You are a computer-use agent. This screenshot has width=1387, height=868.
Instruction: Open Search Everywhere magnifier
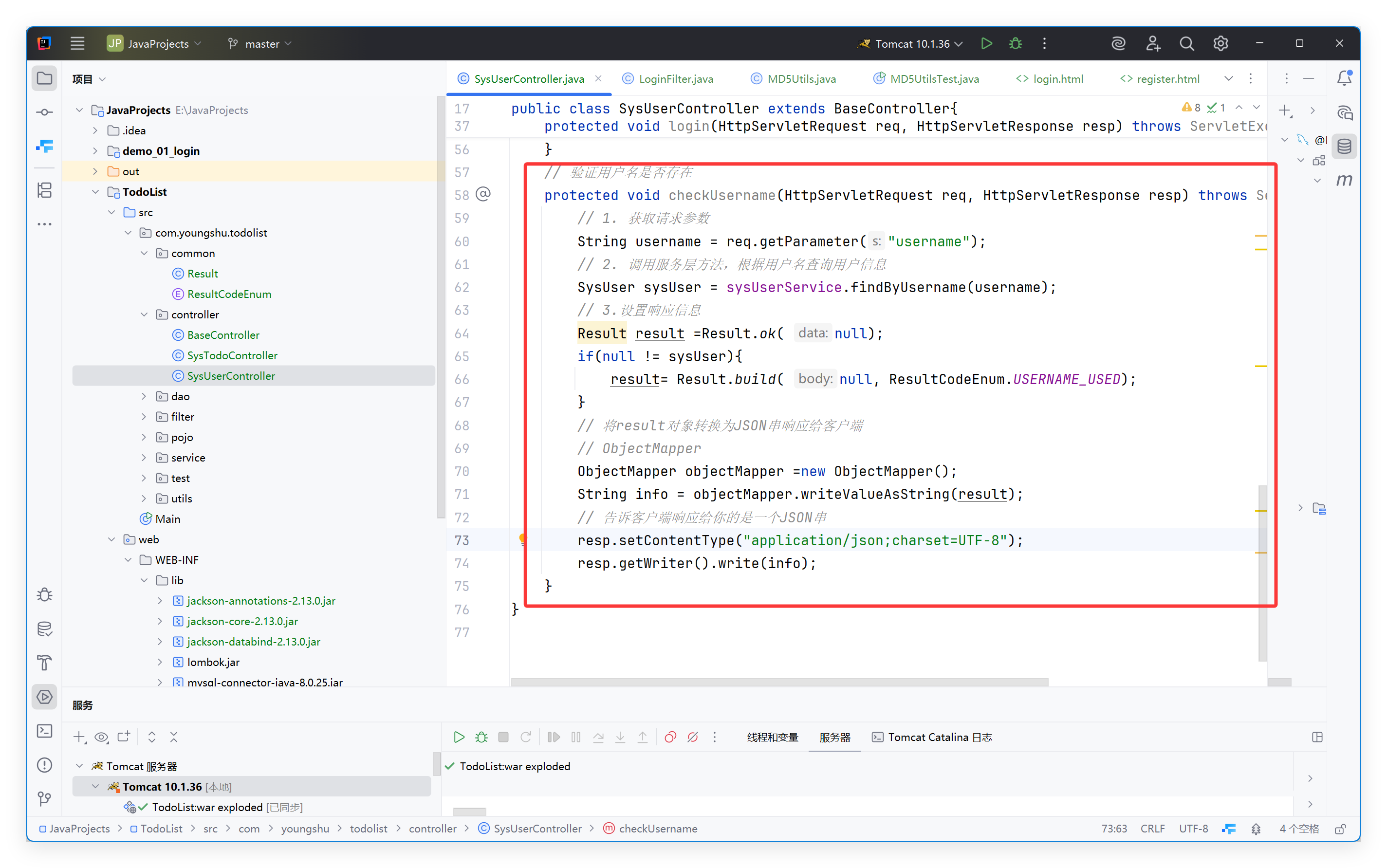(x=1186, y=44)
